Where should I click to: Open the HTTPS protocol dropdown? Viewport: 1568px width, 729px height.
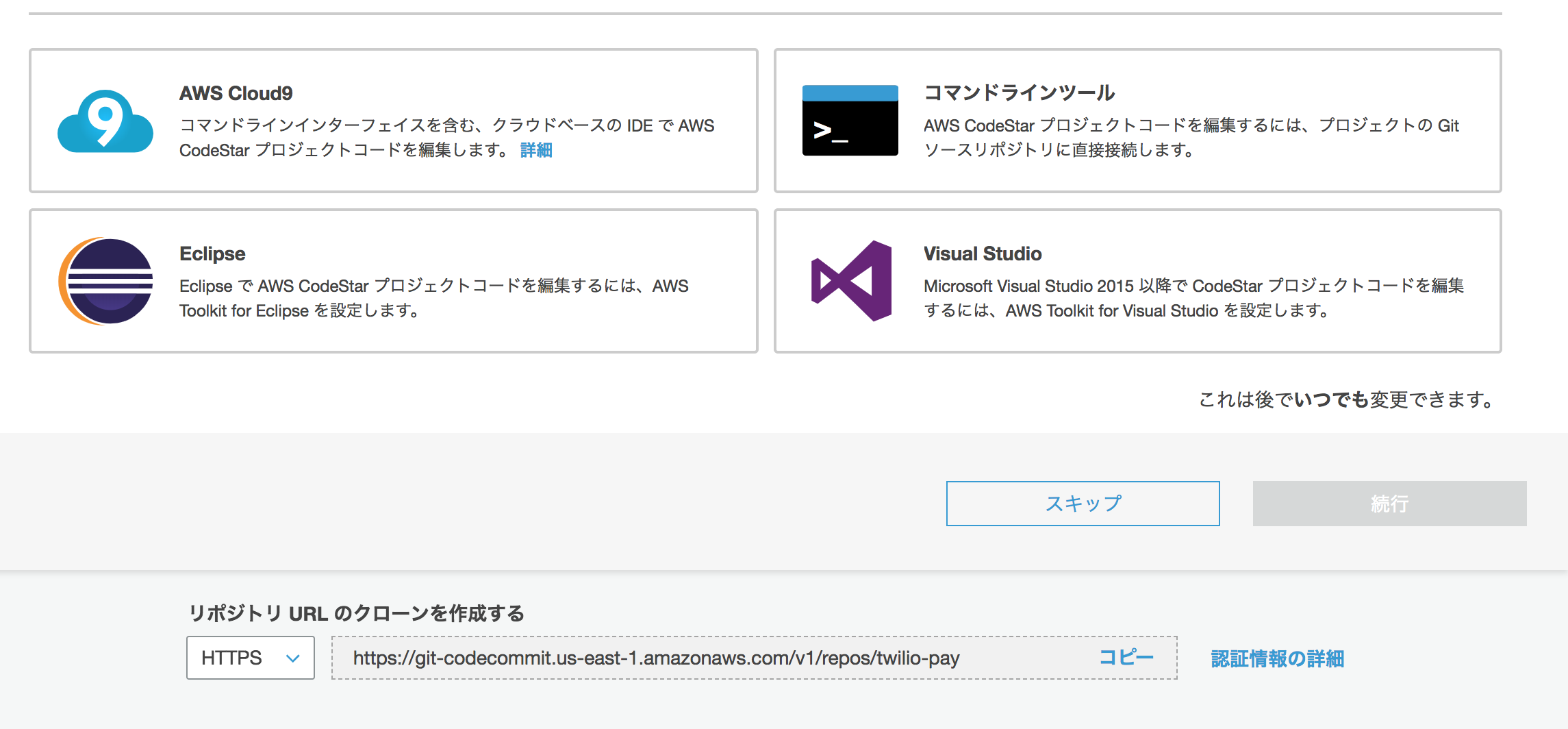(x=251, y=658)
